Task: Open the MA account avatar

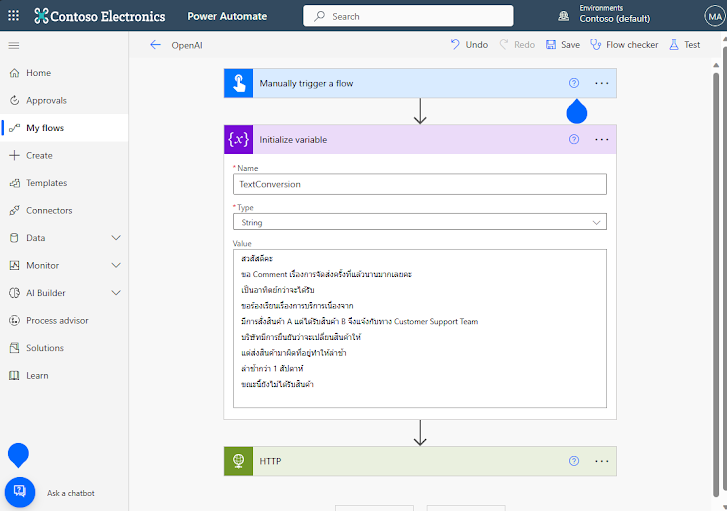Action: [714, 17]
